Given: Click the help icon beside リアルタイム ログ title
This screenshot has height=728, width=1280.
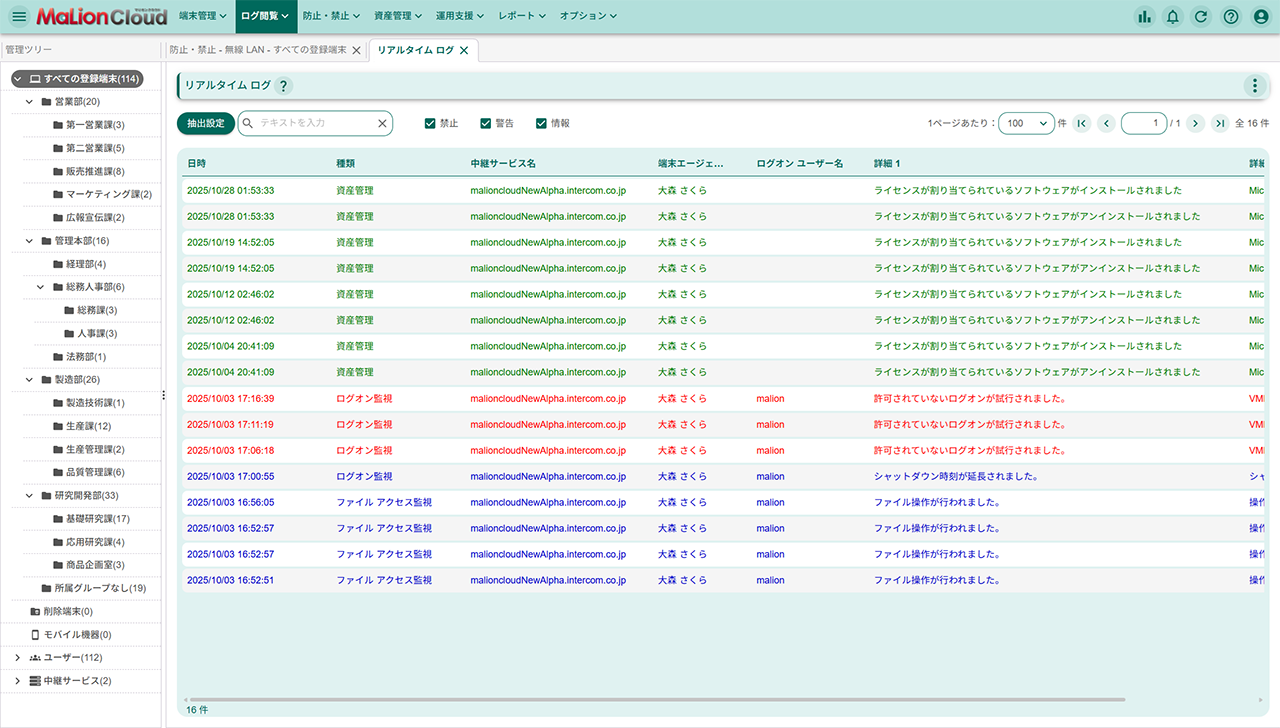Looking at the screenshot, I should [x=284, y=87].
